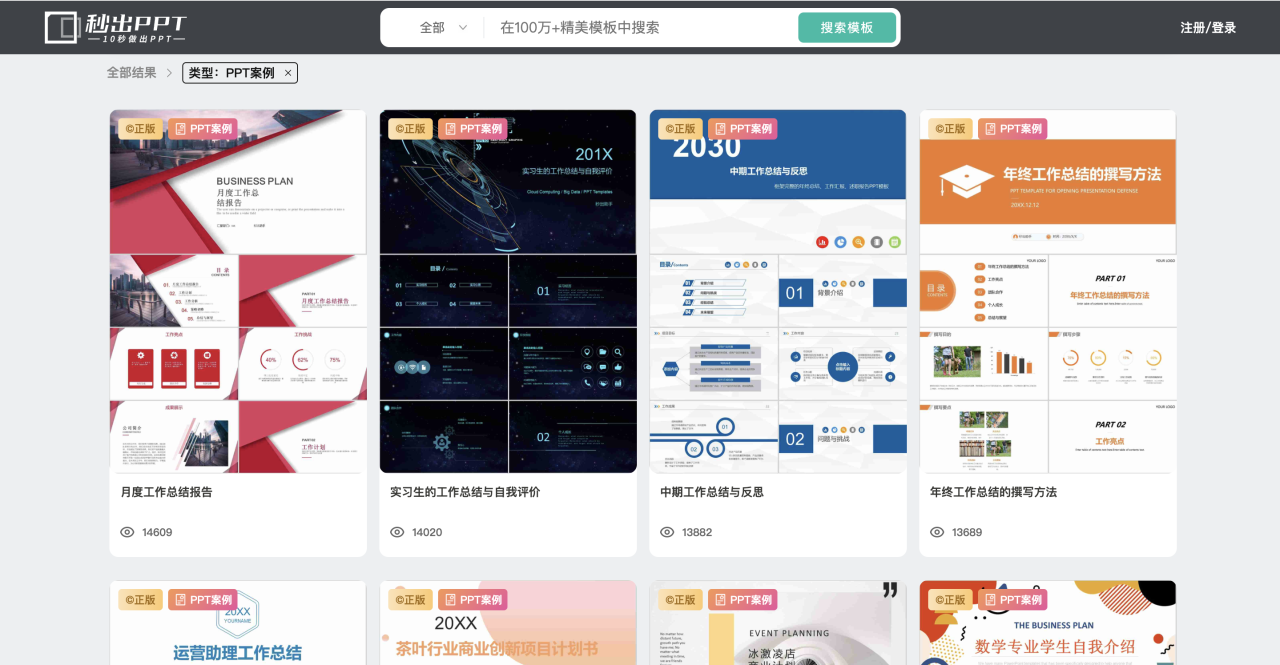Remove the 类型：PPT案例 filter tag
Viewport: 1280px width, 665px height.
tap(288, 73)
